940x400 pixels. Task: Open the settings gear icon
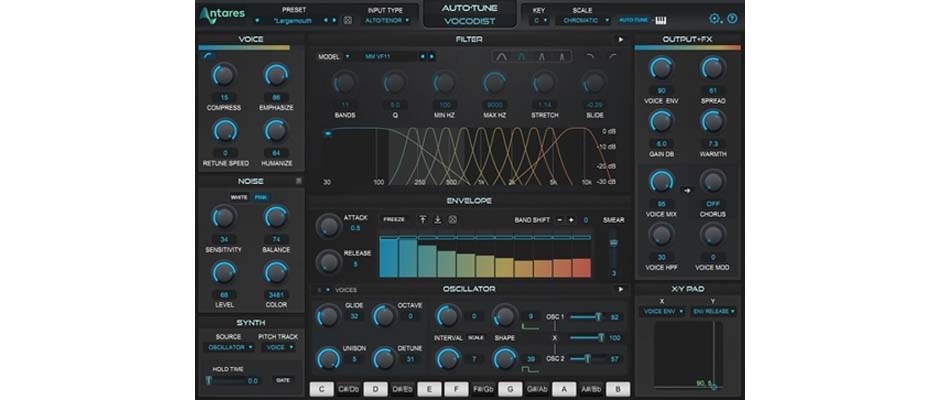point(715,19)
